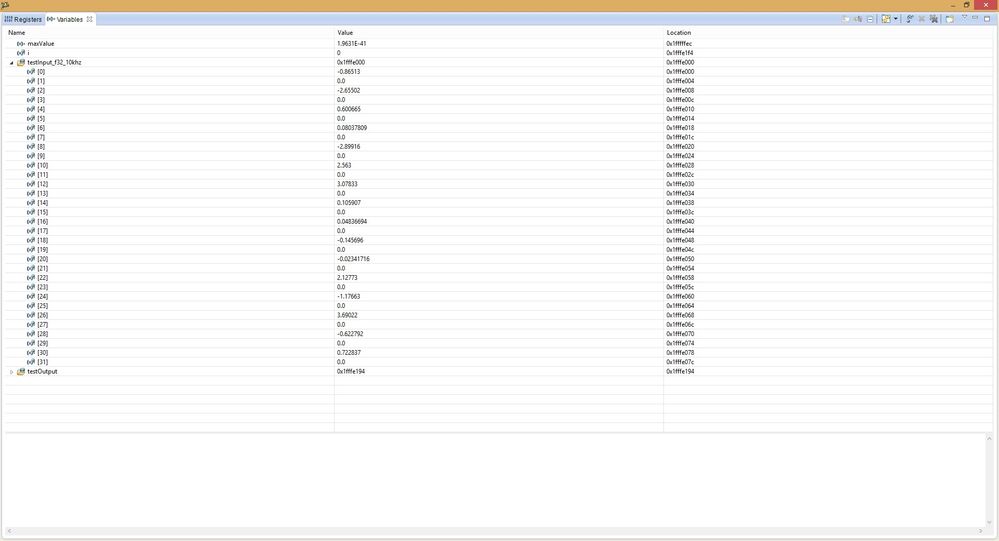Click the Pin to Debug Context icon
Image resolution: width=999 pixels, height=541 pixels.
(x=949, y=19)
